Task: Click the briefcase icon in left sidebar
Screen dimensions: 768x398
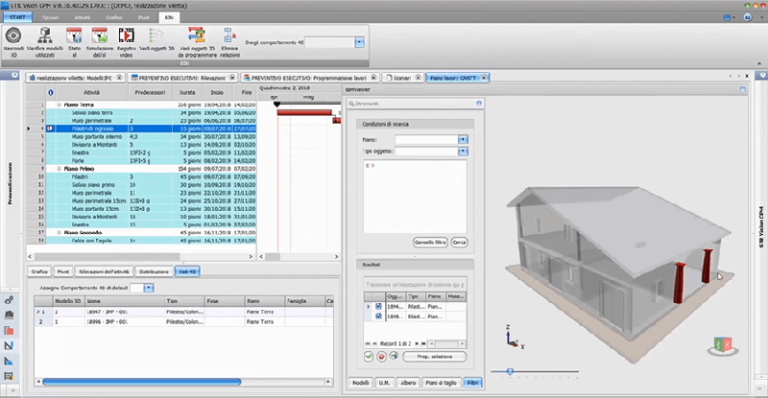Action: [x=8, y=315]
